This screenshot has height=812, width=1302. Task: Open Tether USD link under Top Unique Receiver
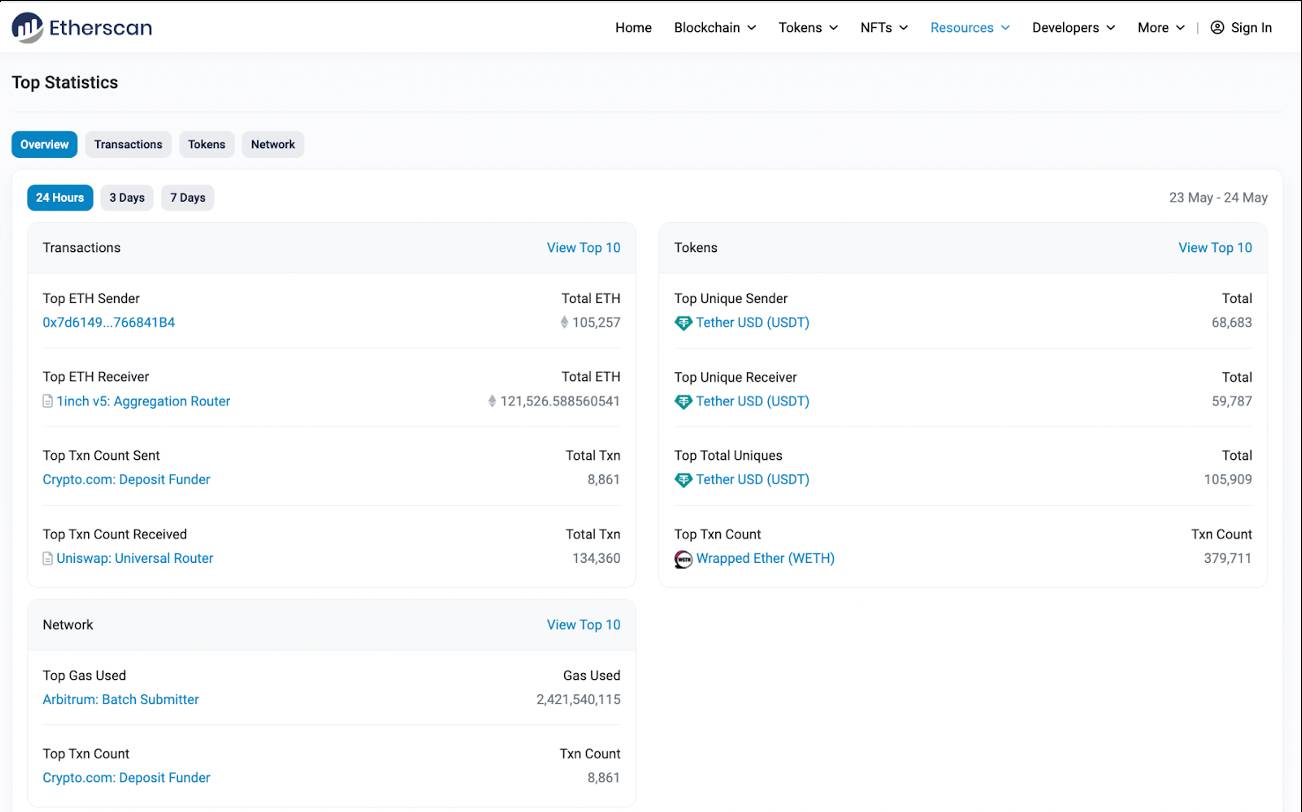point(753,401)
